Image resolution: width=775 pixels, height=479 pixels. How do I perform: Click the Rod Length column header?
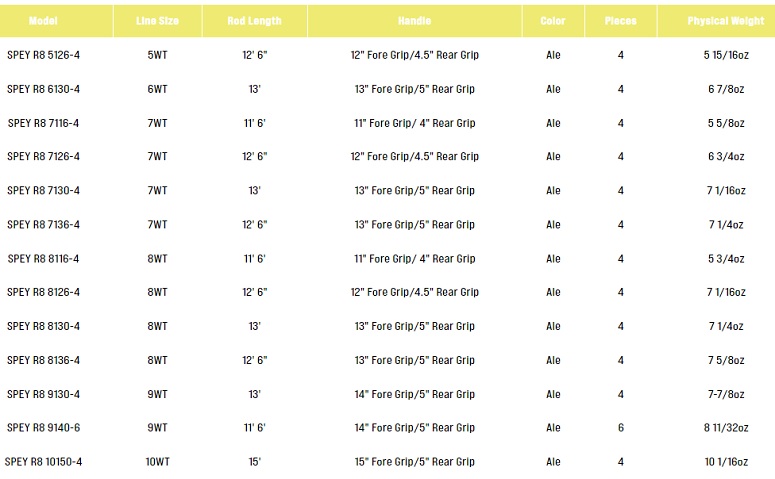point(255,21)
